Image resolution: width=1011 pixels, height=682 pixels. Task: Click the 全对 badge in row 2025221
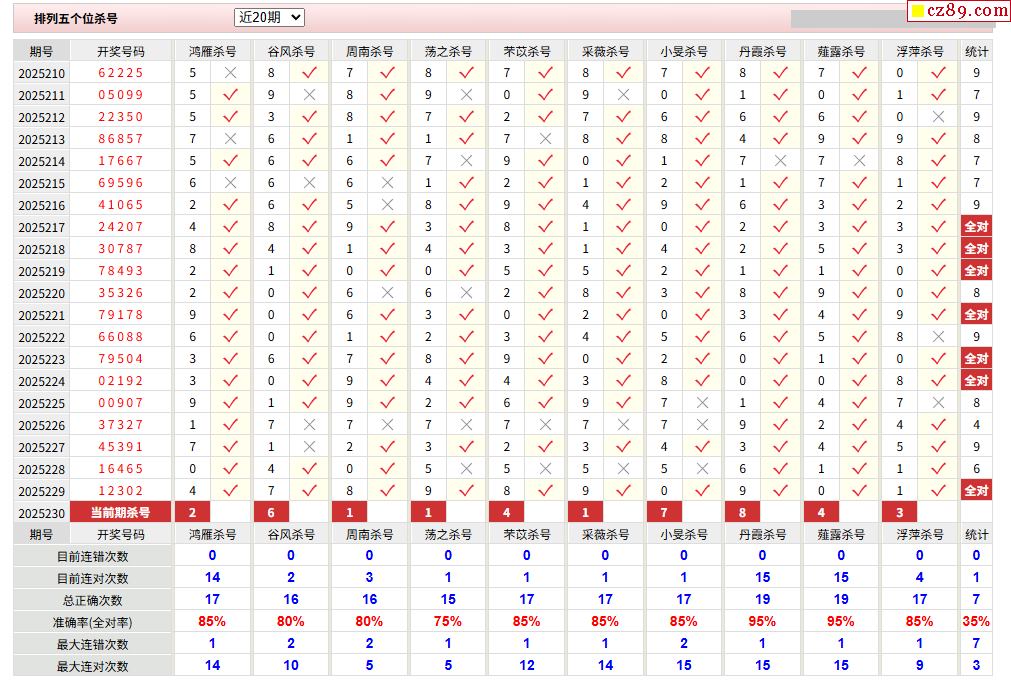tap(976, 315)
